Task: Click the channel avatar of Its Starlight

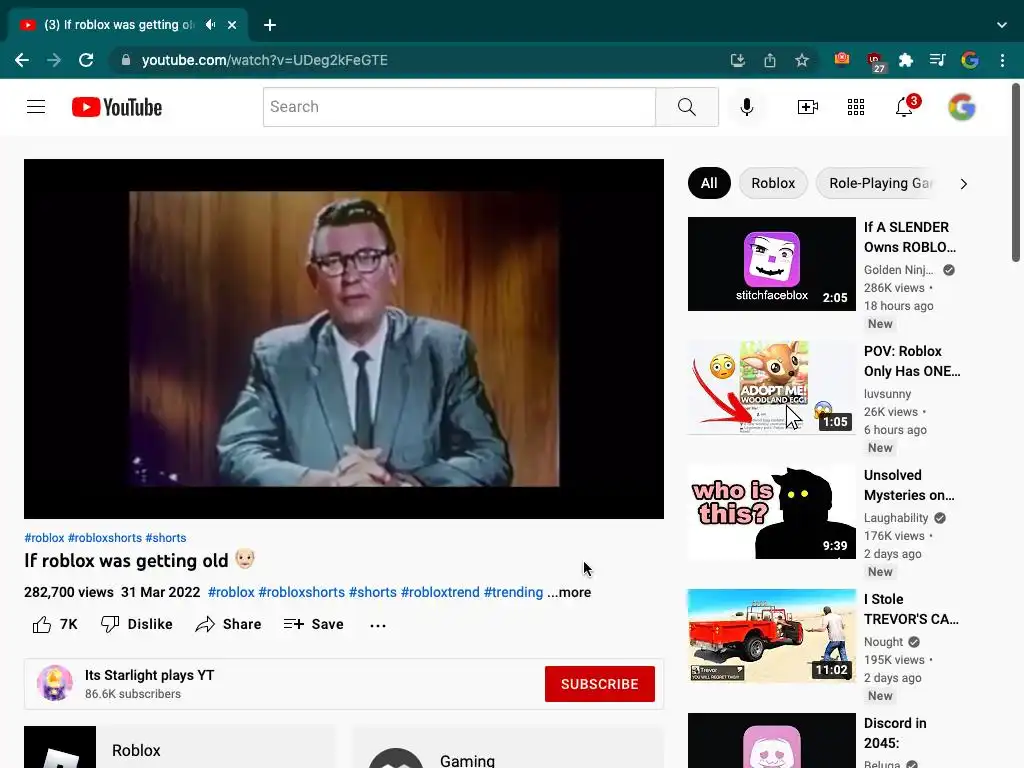Action: [55, 683]
